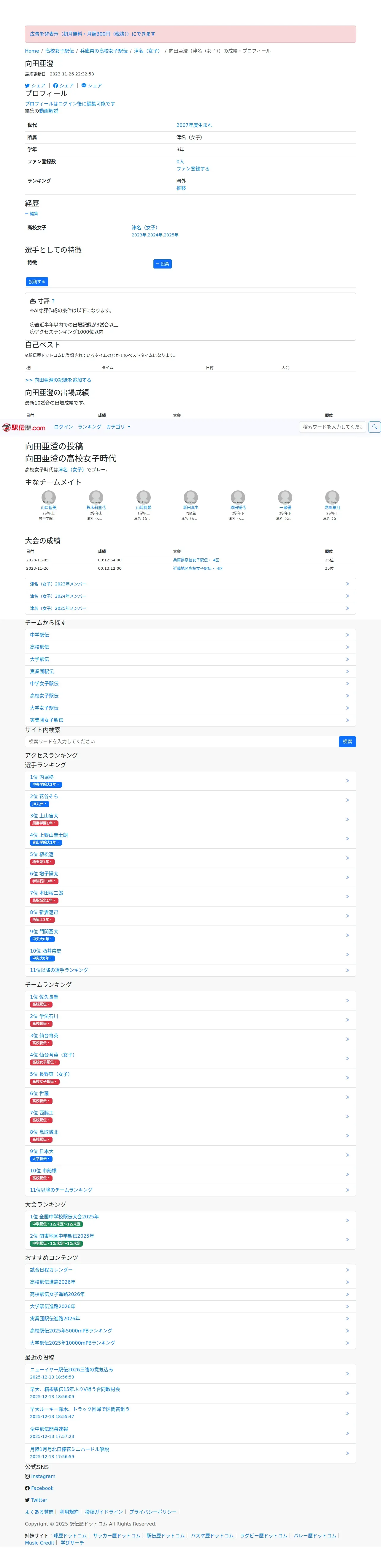Click the ファン登録する link
Screen dimensions: 381x1568
coord(193,169)
